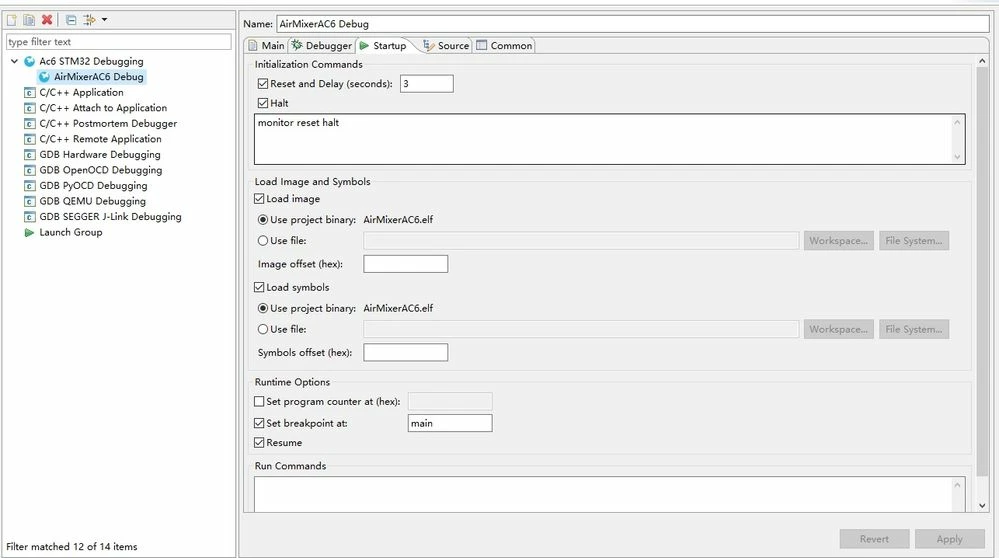The image size is (999, 558).
Task: Click File System button for symbols file
Action: [914, 329]
